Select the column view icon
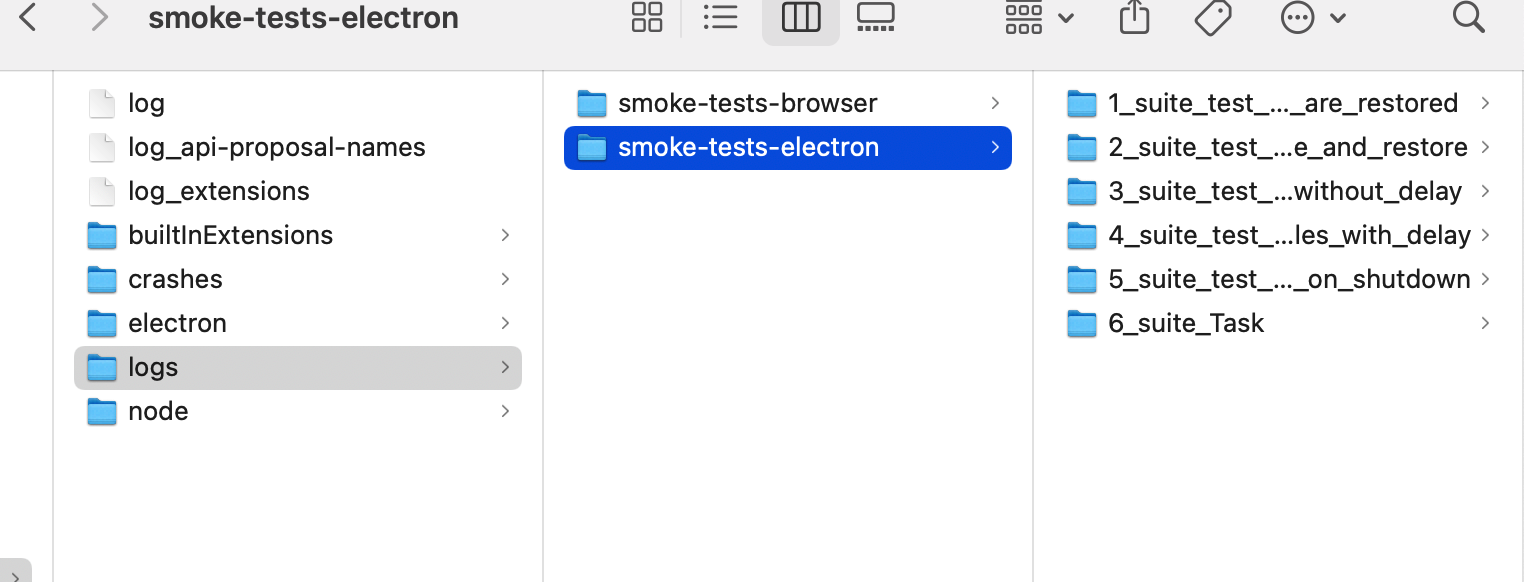Screen dimensions: 1524x582 pos(800,17)
